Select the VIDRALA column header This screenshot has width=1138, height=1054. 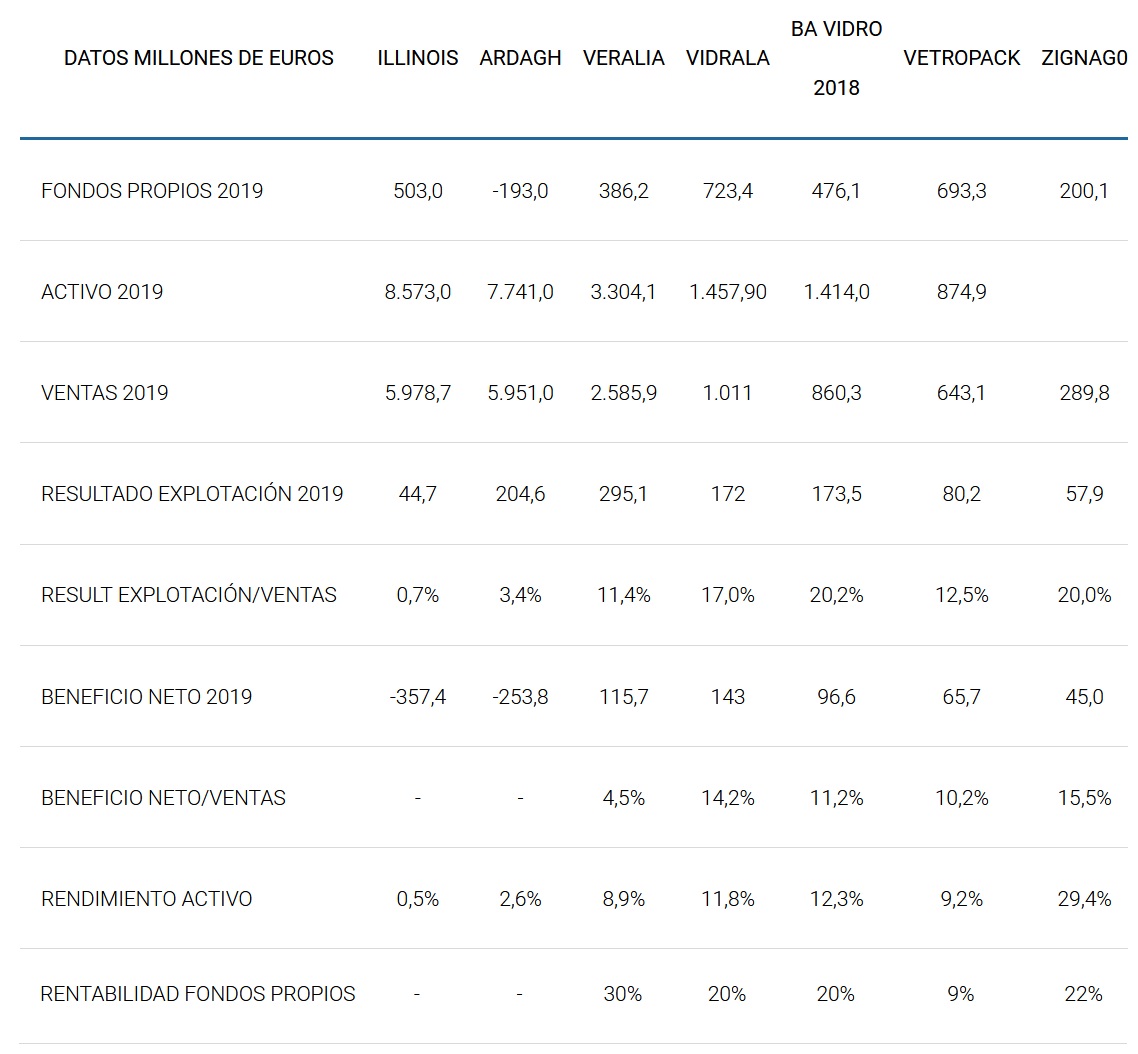728,58
